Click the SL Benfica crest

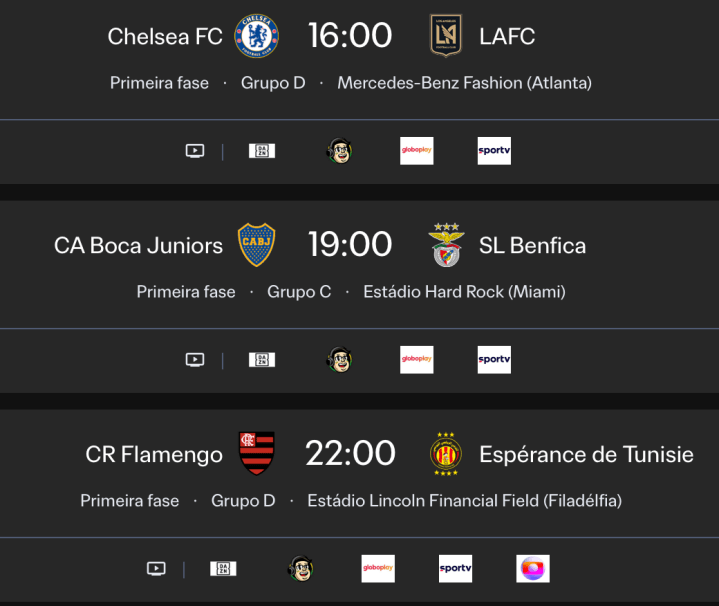446,245
